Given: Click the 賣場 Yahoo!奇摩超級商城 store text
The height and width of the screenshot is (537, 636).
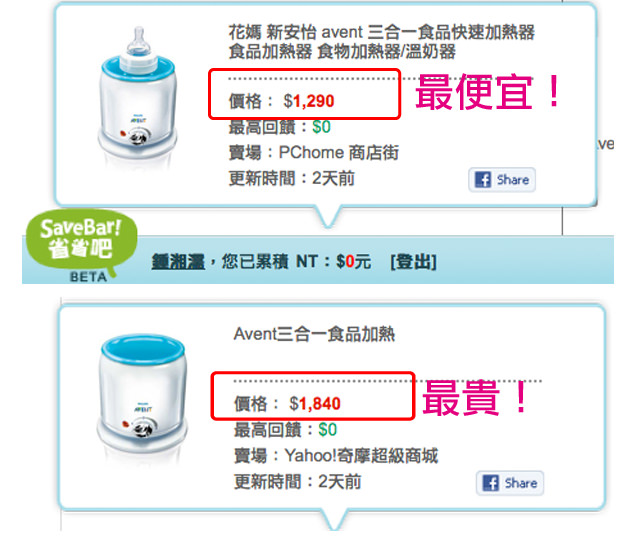Looking at the screenshot, I should point(336,455).
